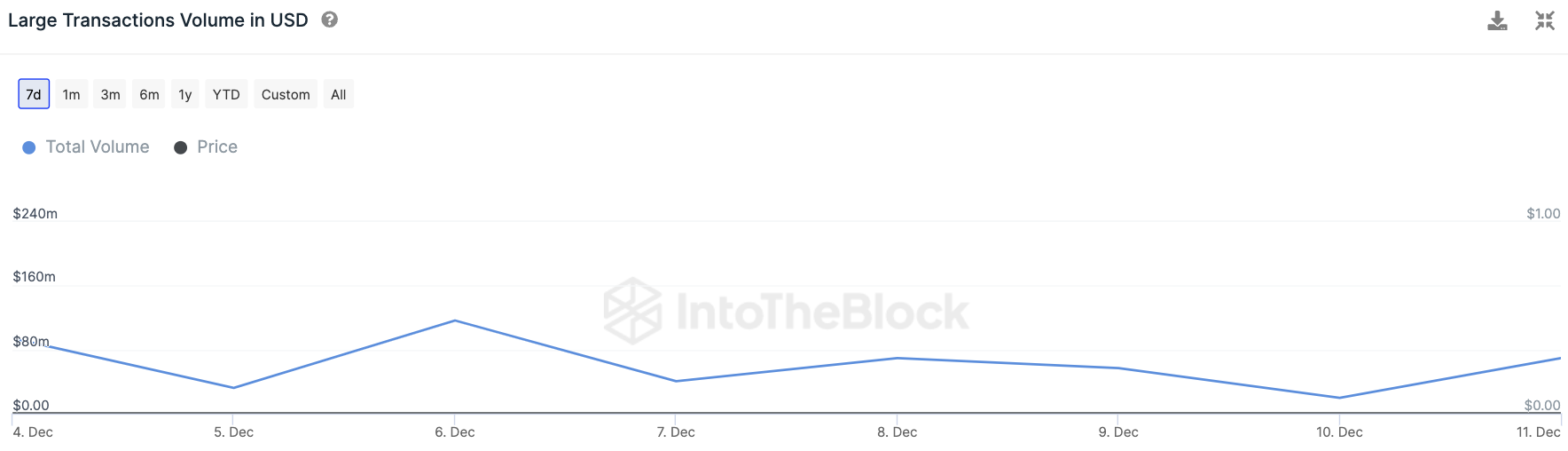The image size is (1568, 451).
Task: Click the 5. Dec x-axis label
Action: tap(233, 432)
